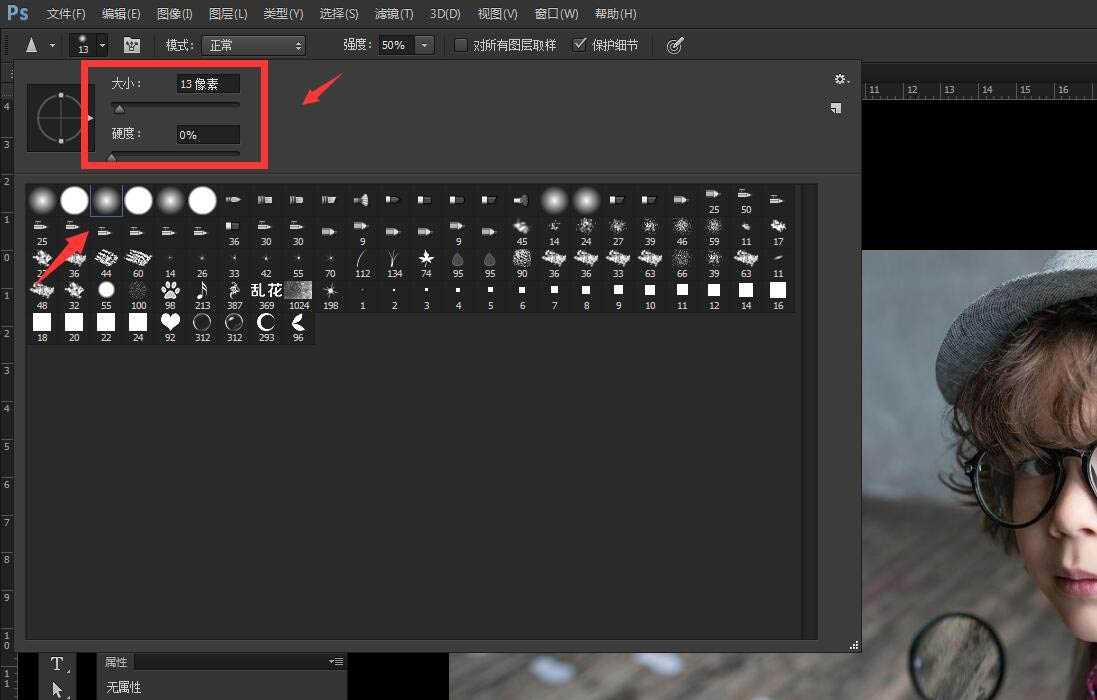This screenshot has height=700, width=1097.
Task: Select the dragon-shaped brush 387
Action: 234,296
